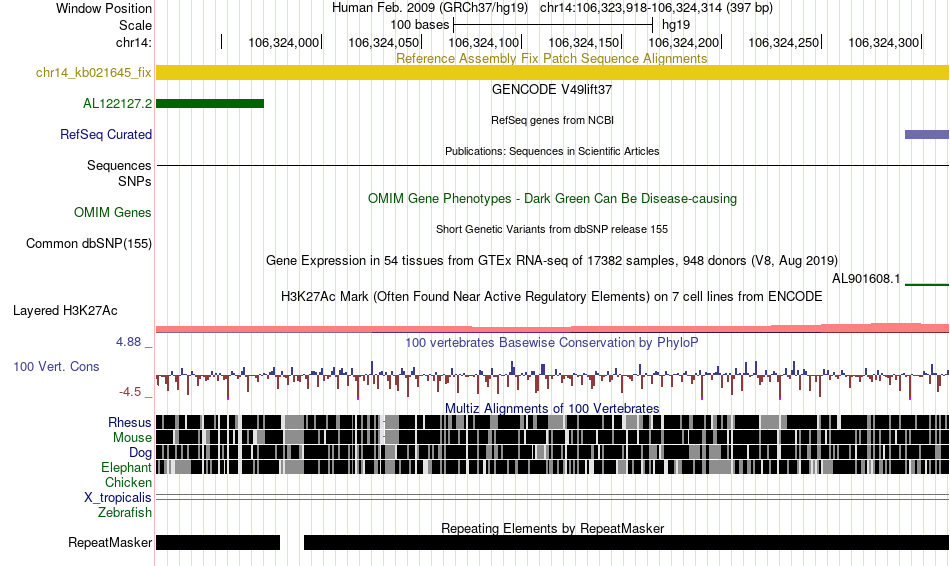Click the OMIM Genes track label

coord(113,213)
